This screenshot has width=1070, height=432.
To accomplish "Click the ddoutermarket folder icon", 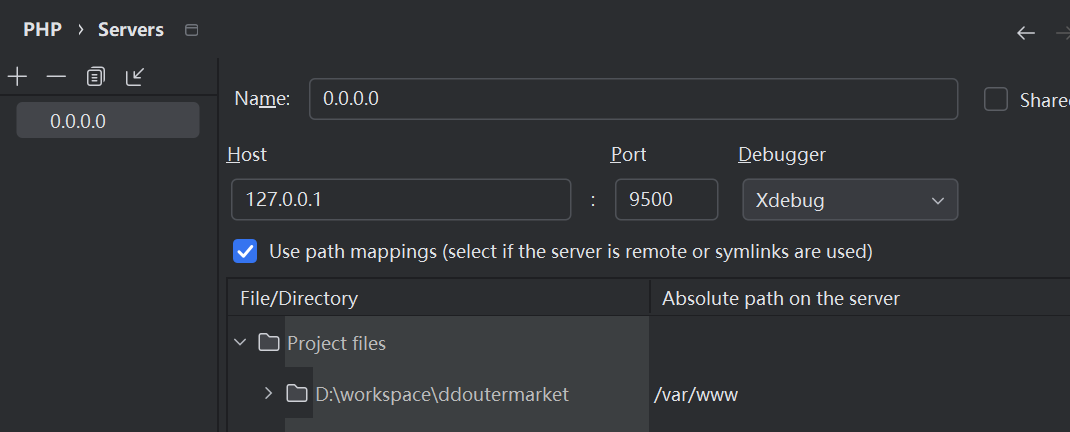I will [x=296, y=393].
